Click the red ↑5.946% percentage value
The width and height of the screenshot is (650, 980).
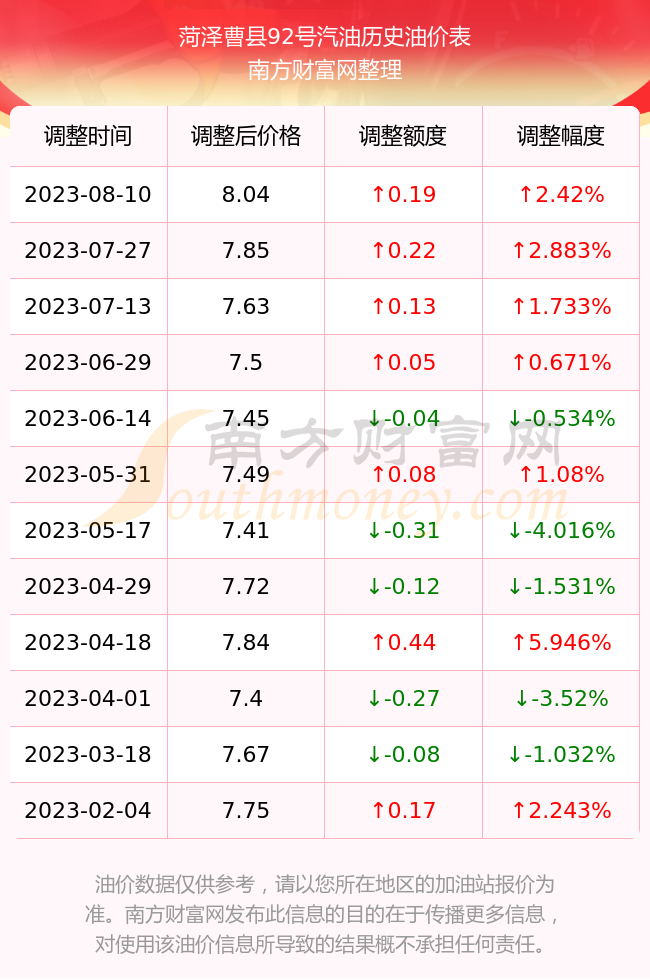561,642
